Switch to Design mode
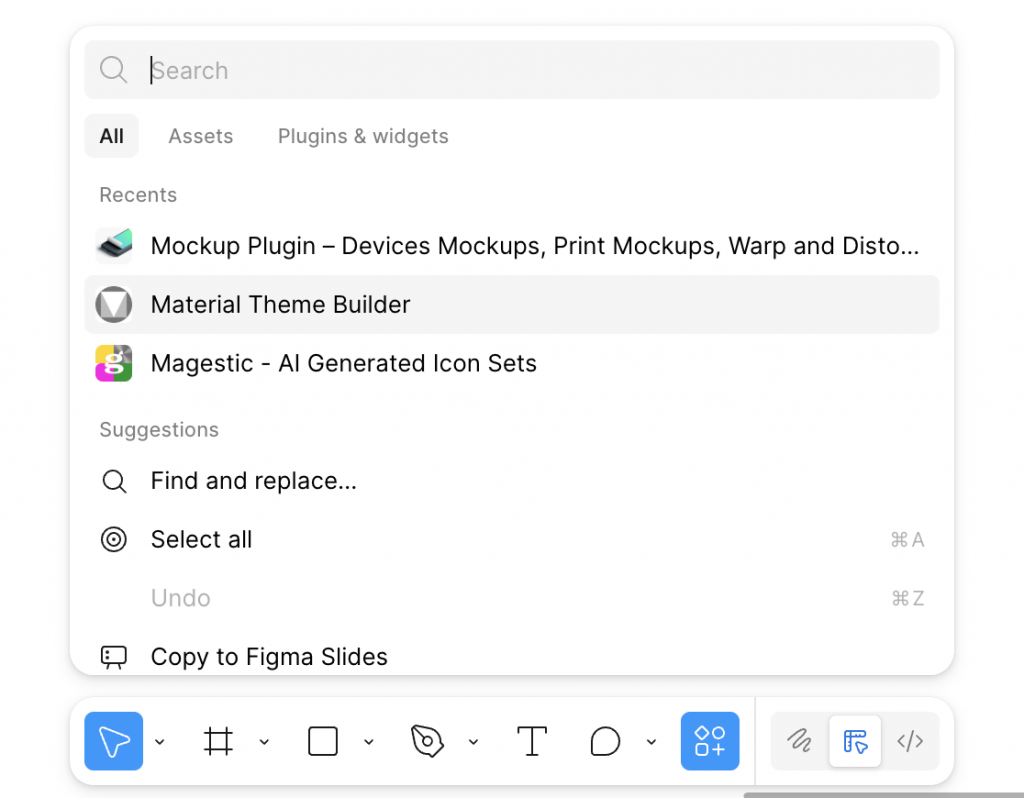 pos(855,741)
